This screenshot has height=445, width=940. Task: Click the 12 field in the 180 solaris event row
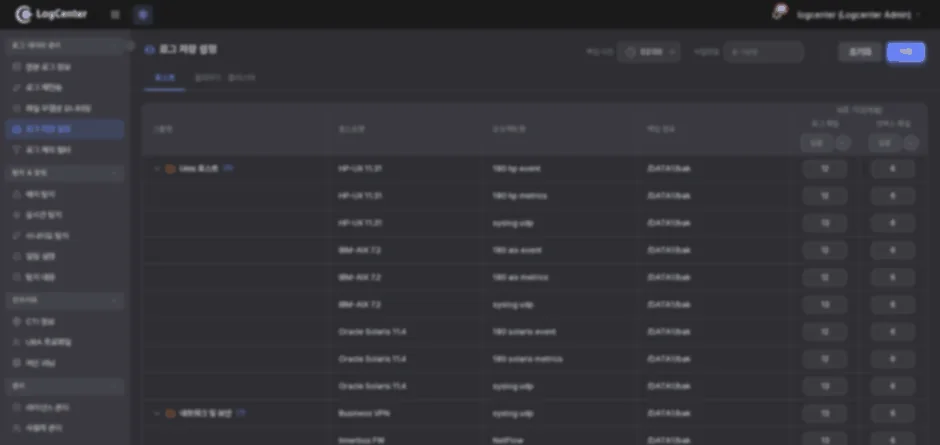(825, 332)
